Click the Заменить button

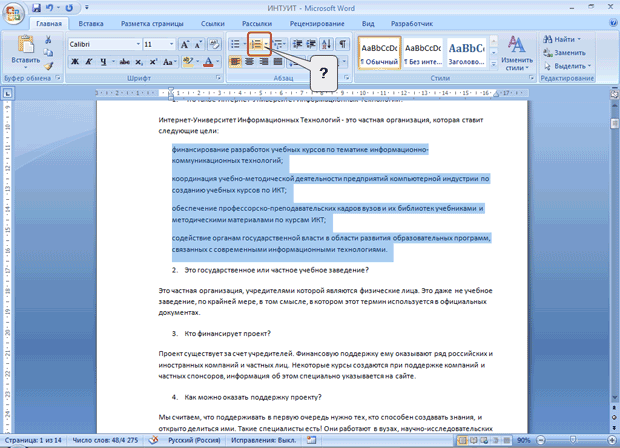[x=564, y=53]
